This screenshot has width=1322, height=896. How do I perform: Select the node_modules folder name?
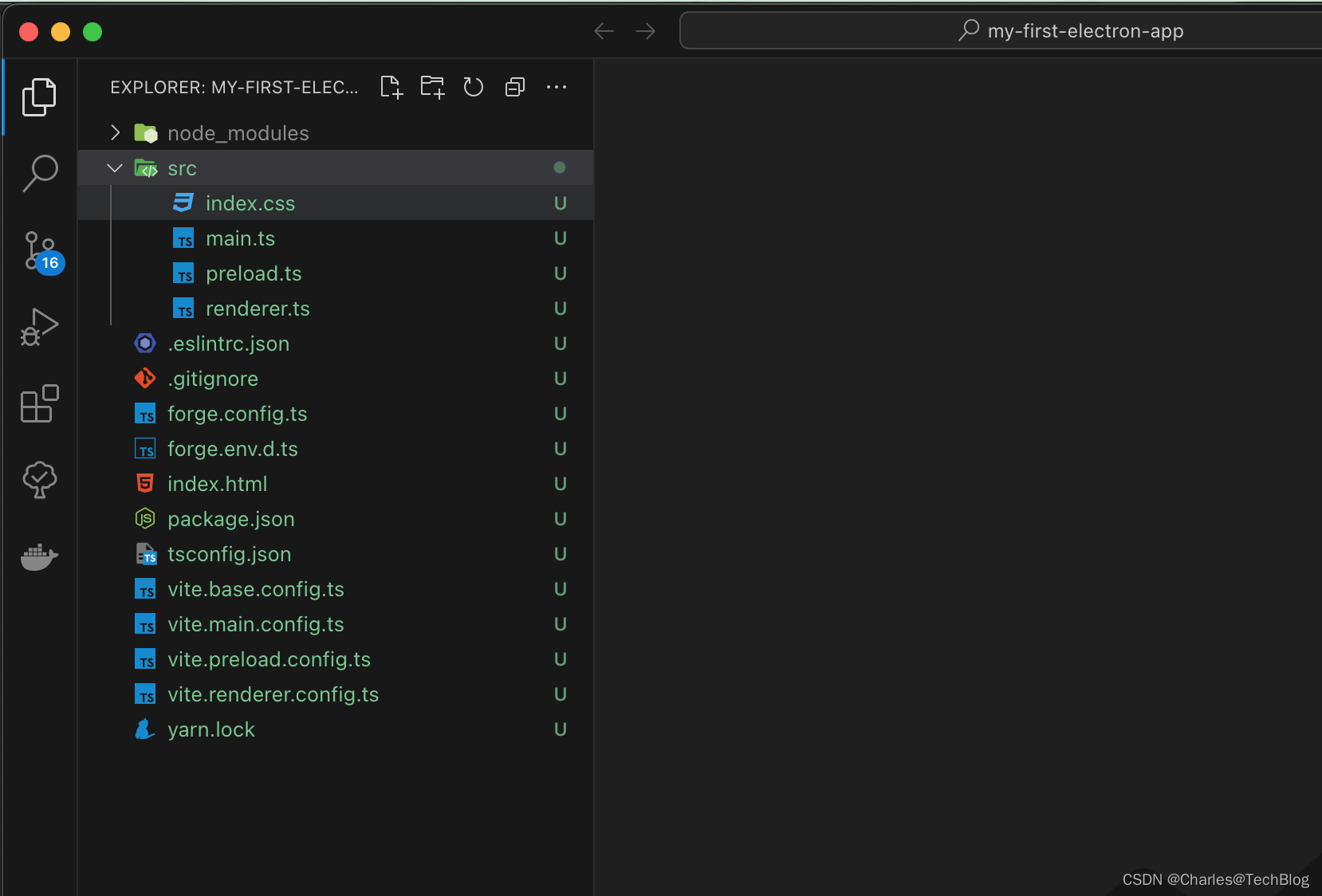pos(238,133)
